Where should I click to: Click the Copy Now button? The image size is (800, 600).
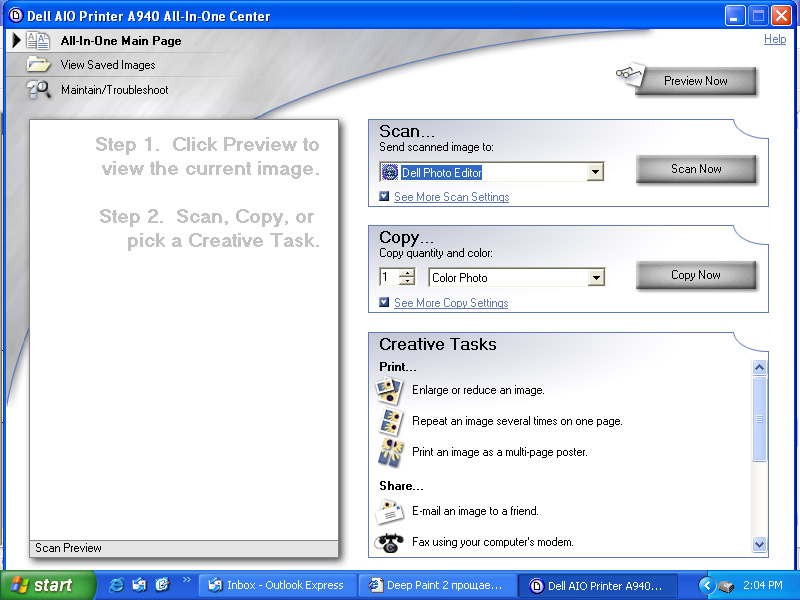tap(696, 275)
